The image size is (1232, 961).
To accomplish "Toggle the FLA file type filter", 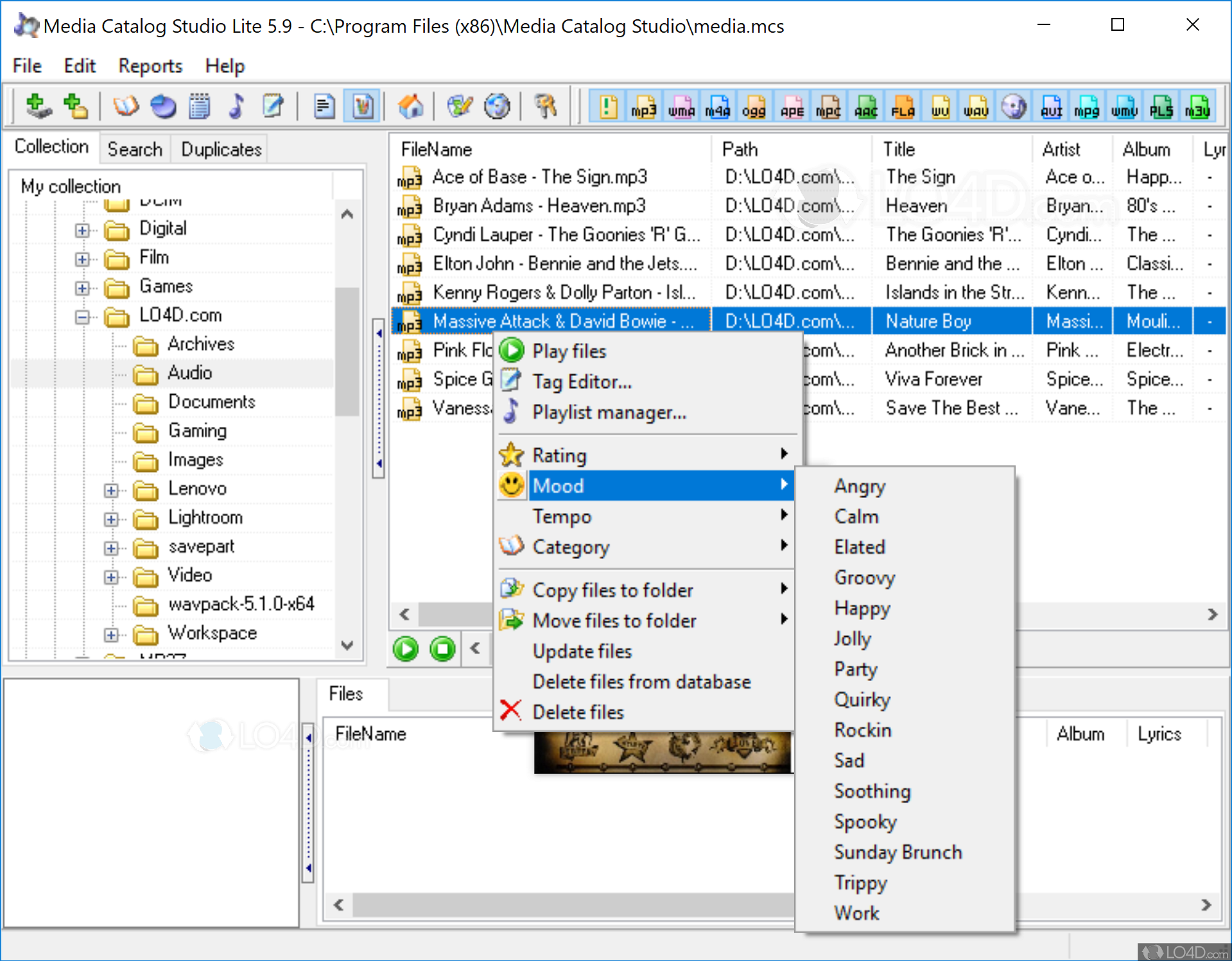I will pyautogui.click(x=903, y=107).
